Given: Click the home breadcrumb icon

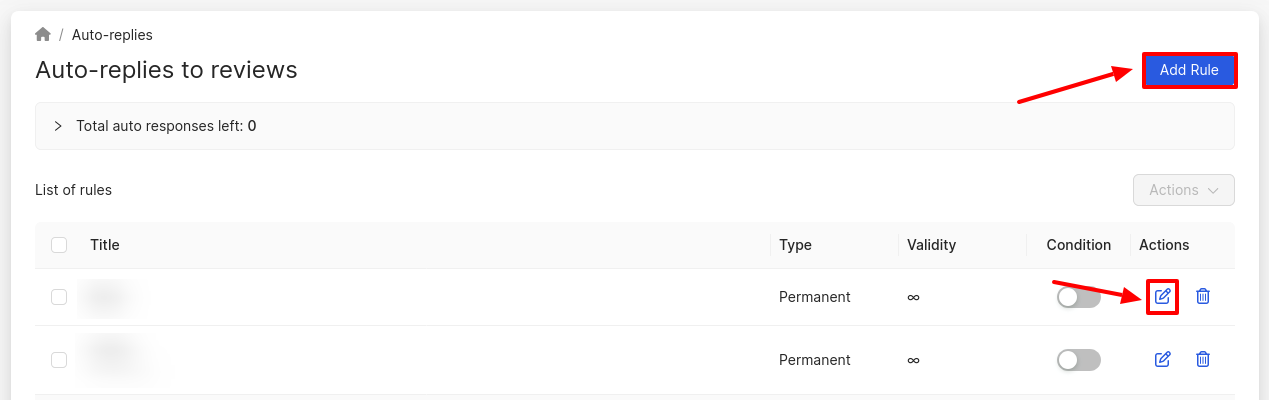Looking at the screenshot, I should pyautogui.click(x=43, y=35).
